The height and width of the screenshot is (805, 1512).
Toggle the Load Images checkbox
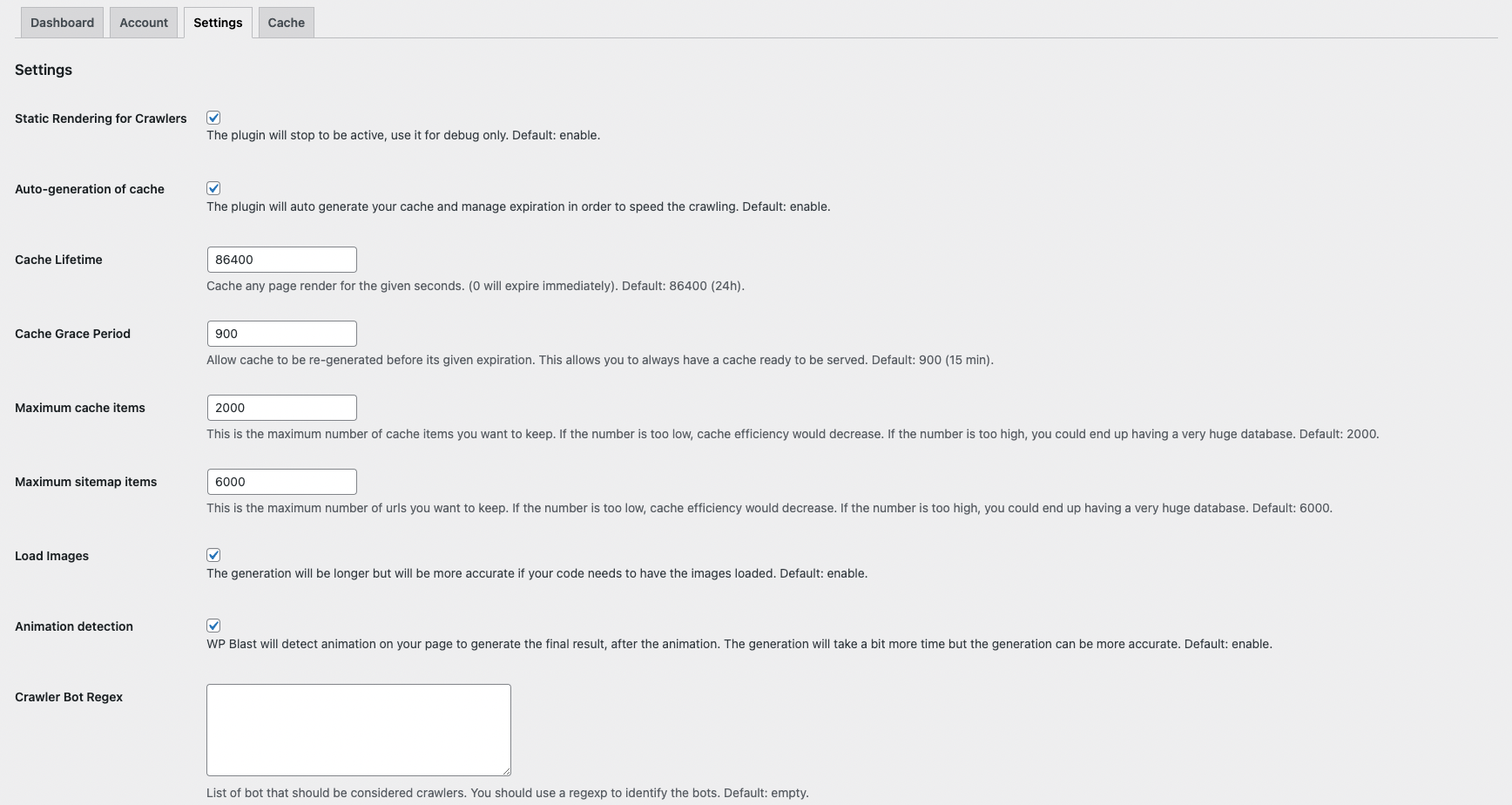coord(213,555)
